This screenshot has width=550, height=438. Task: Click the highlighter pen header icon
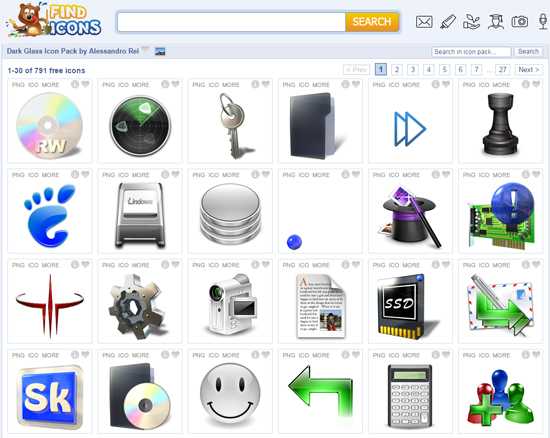pyautogui.click(x=448, y=22)
